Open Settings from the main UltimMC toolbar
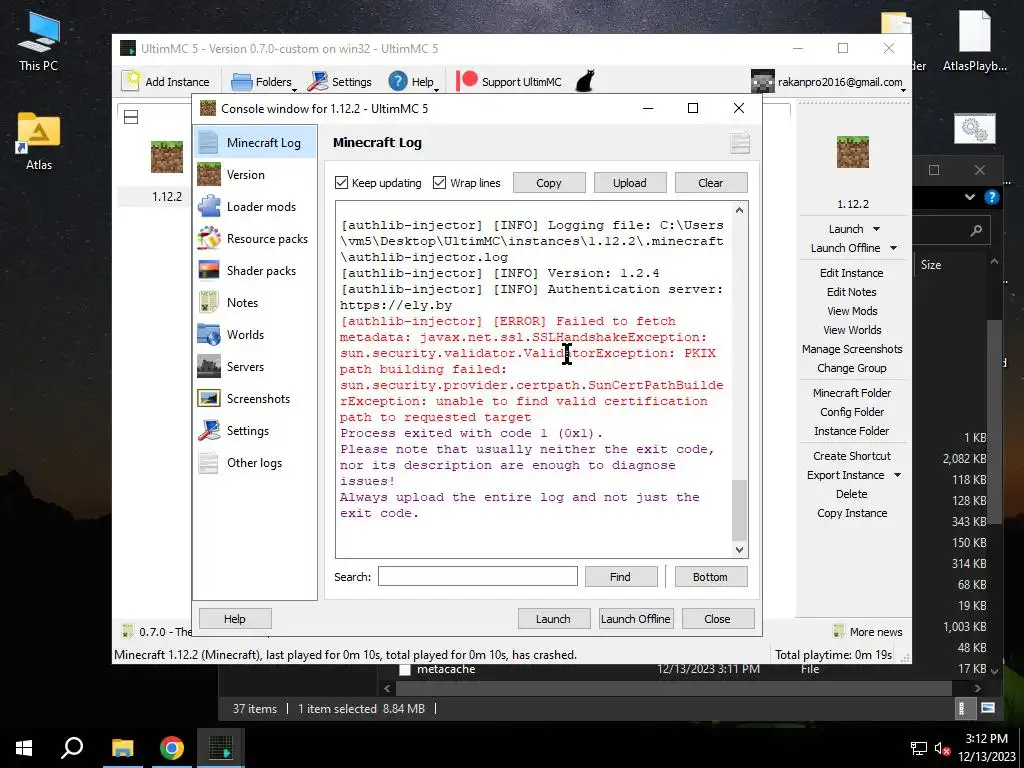The height and width of the screenshot is (768, 1024). pos(340,82)
